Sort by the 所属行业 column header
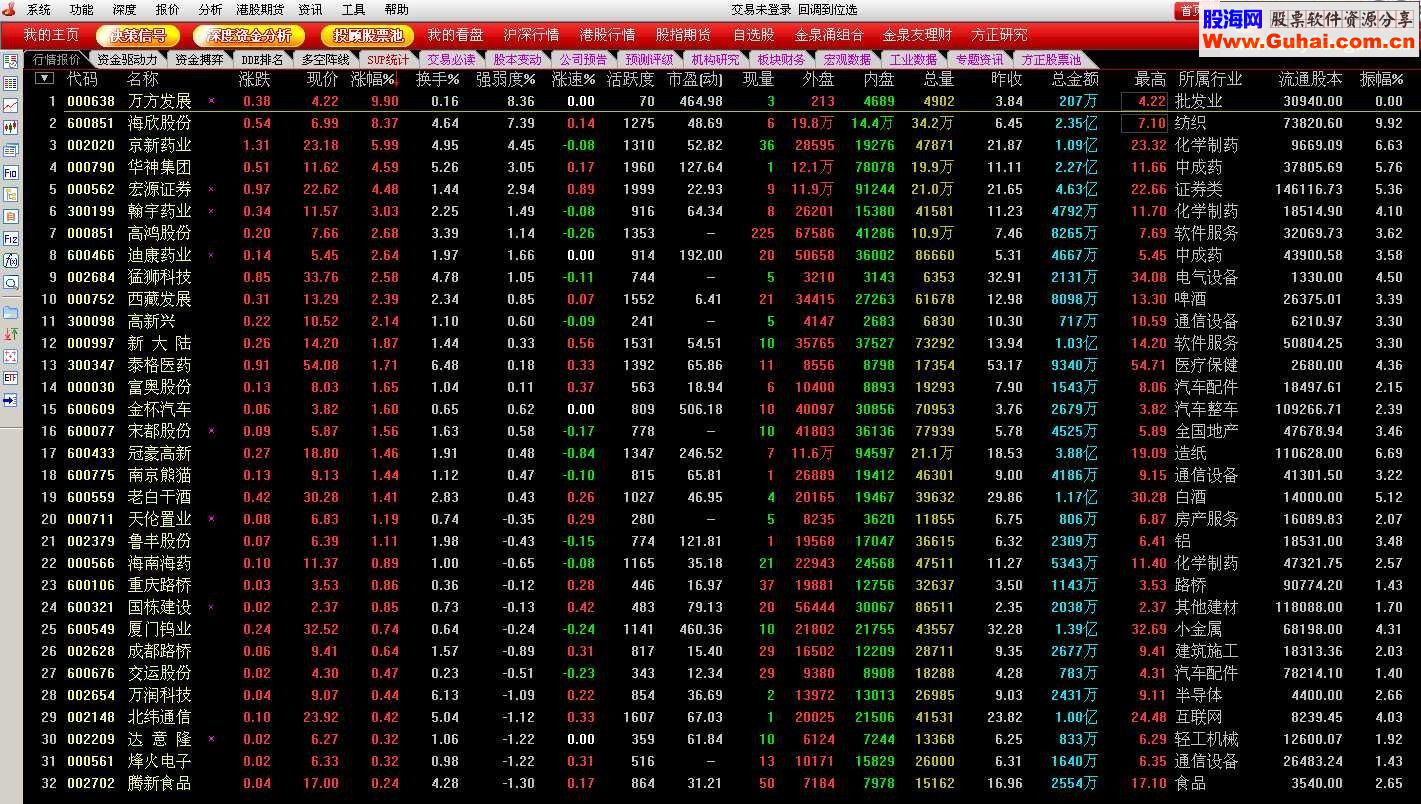Image resolution: width=1421 pixels, height=804 pixels. [x=1210, y=78]
